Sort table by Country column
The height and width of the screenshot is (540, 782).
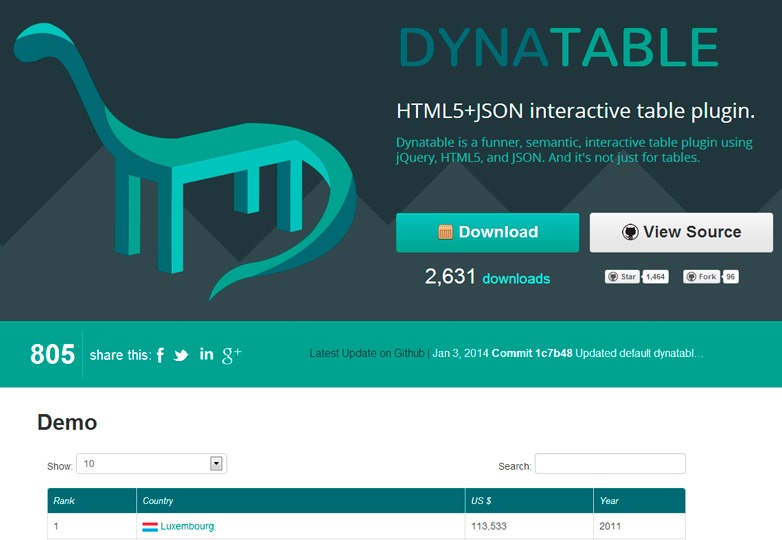158,500
